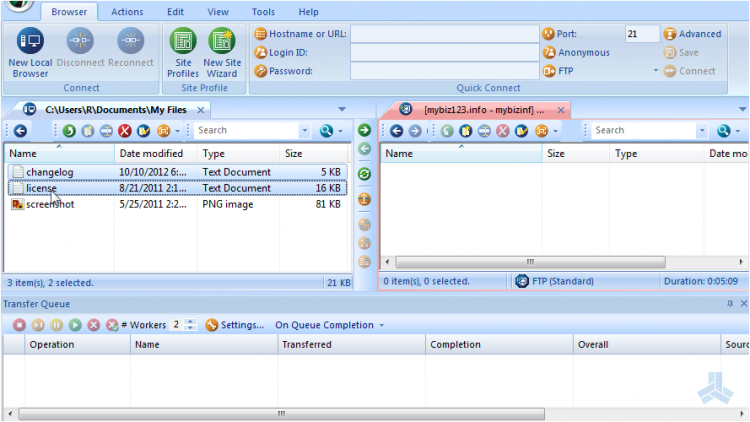Image resolution: width=750 pixels, height=422 pixels.
Task: Open properties icon in local toolbar
Action: (x=143, y=131)
